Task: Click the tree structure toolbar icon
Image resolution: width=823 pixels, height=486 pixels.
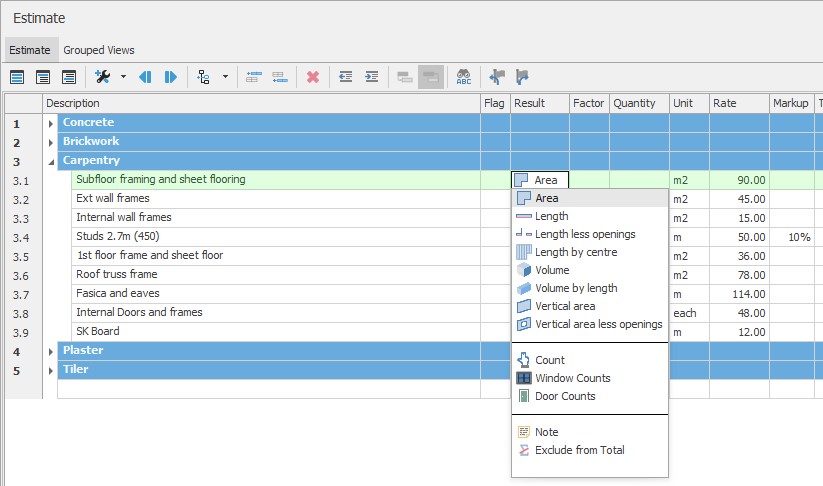Action: 204,77
